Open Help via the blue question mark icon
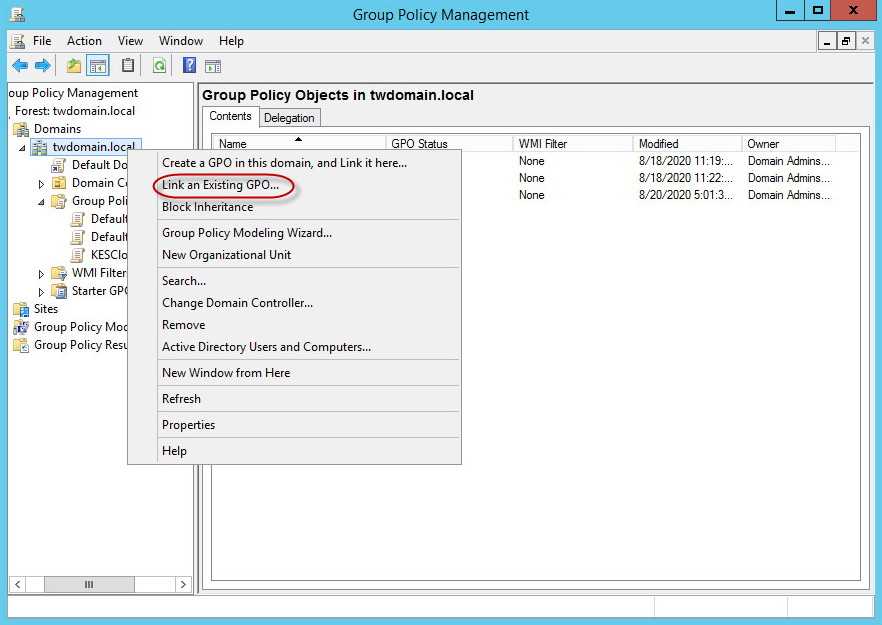Screen dimensions: 882x625 pos(188,65)
